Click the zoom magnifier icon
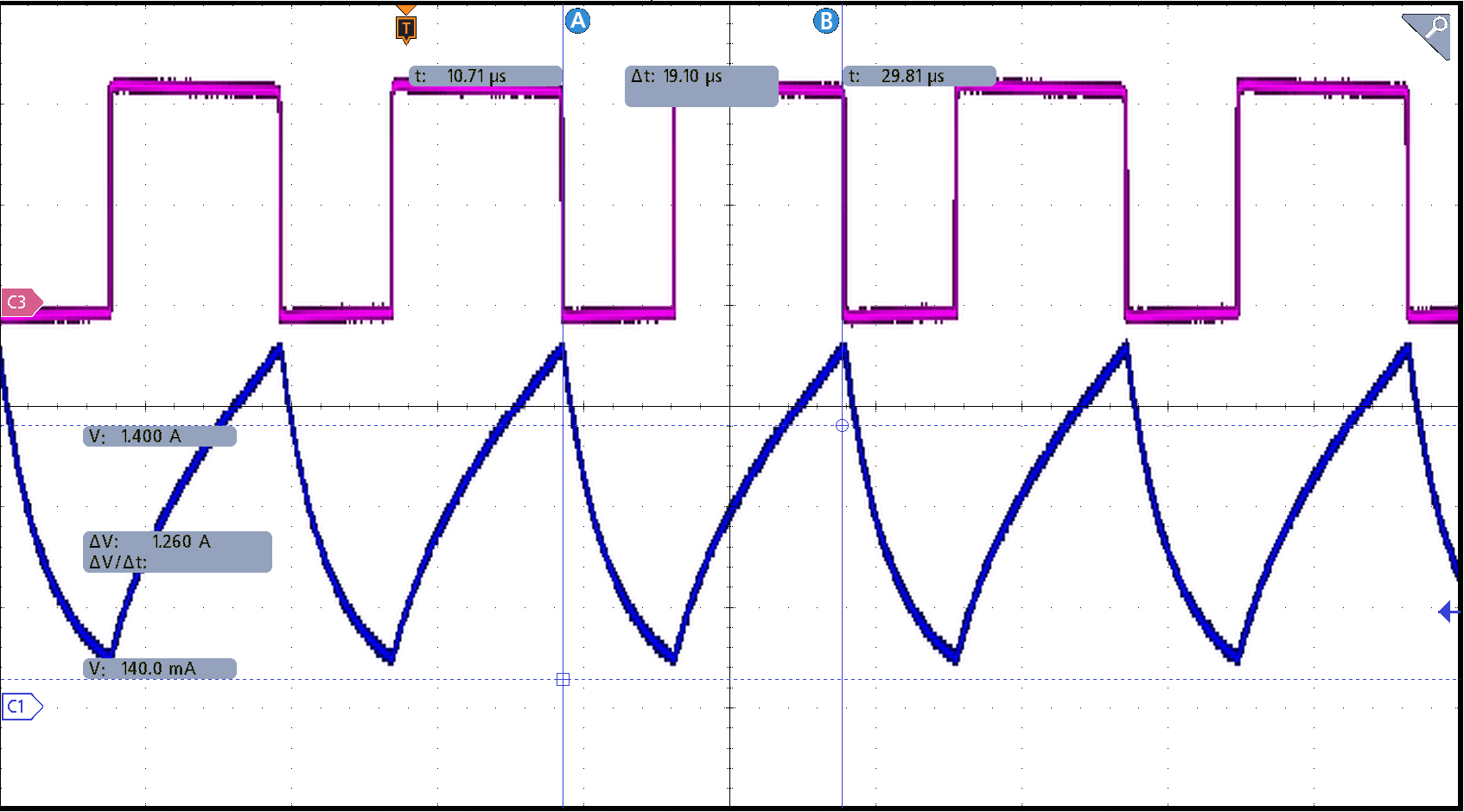This screenshot has width=1464, height=812. (x=1427, y=34)
